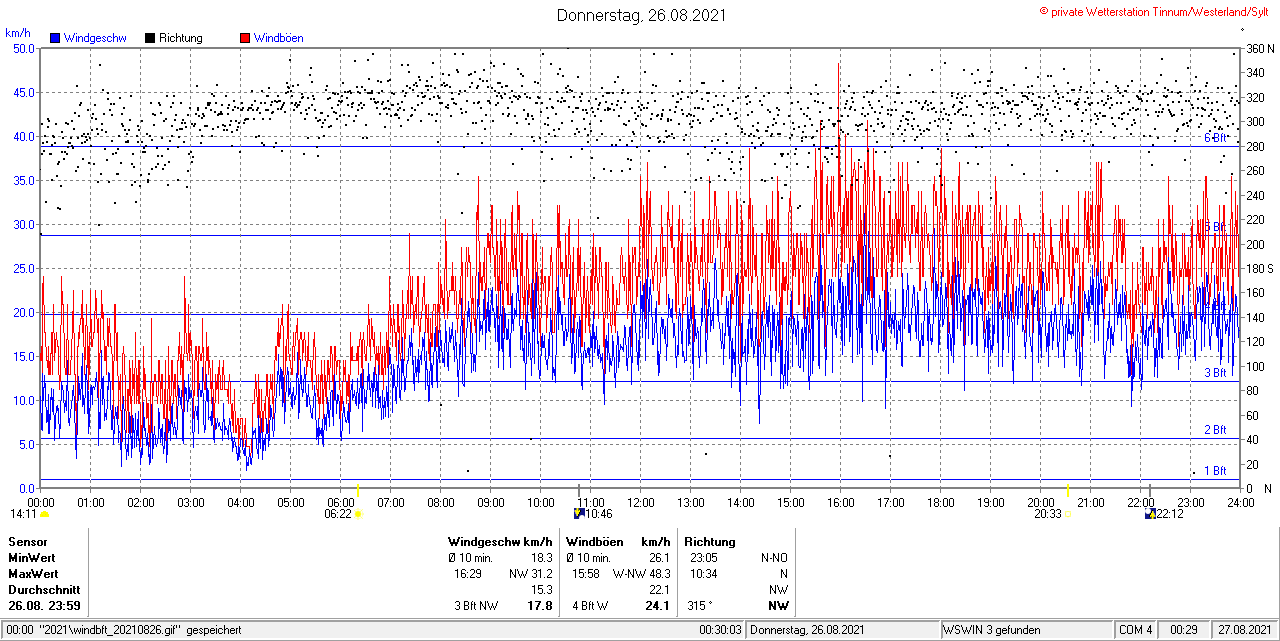Click the COM 4 status entry
This screenshot has width=1280, height=641.
1135,630
